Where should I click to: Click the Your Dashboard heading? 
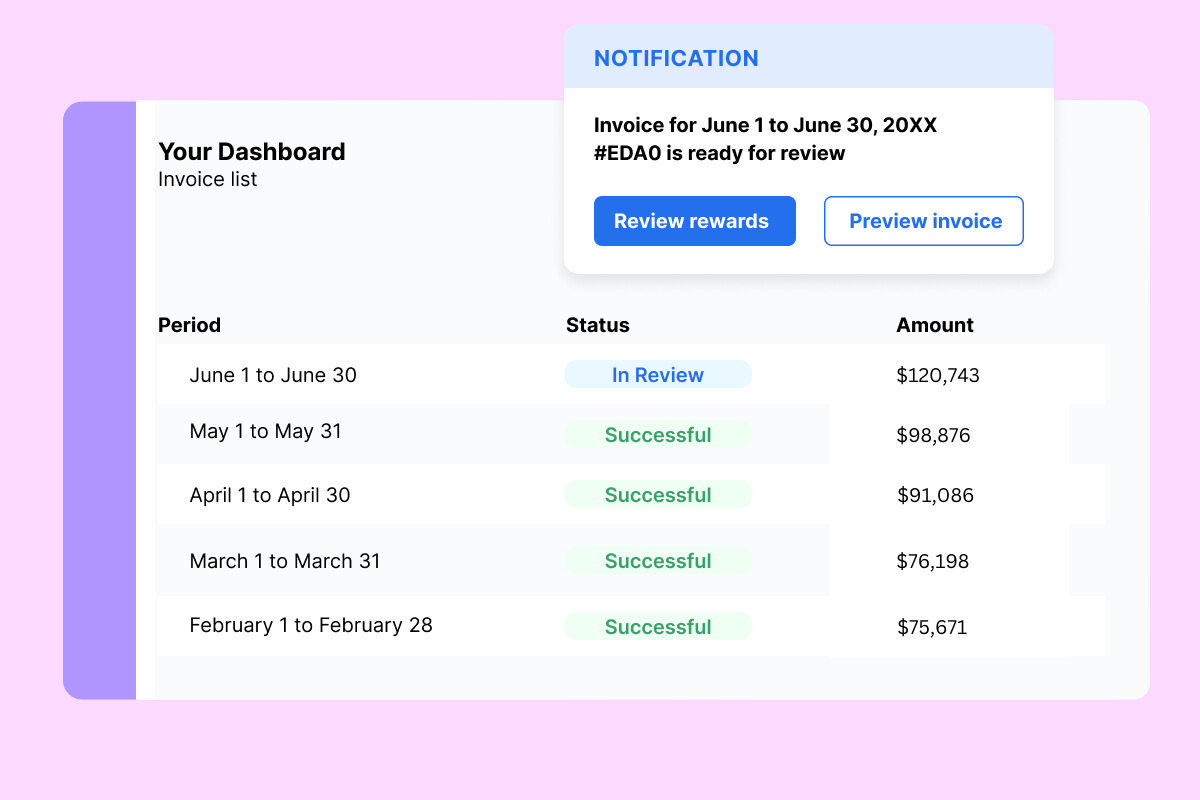pyautogui.click(x=251, y=152)
